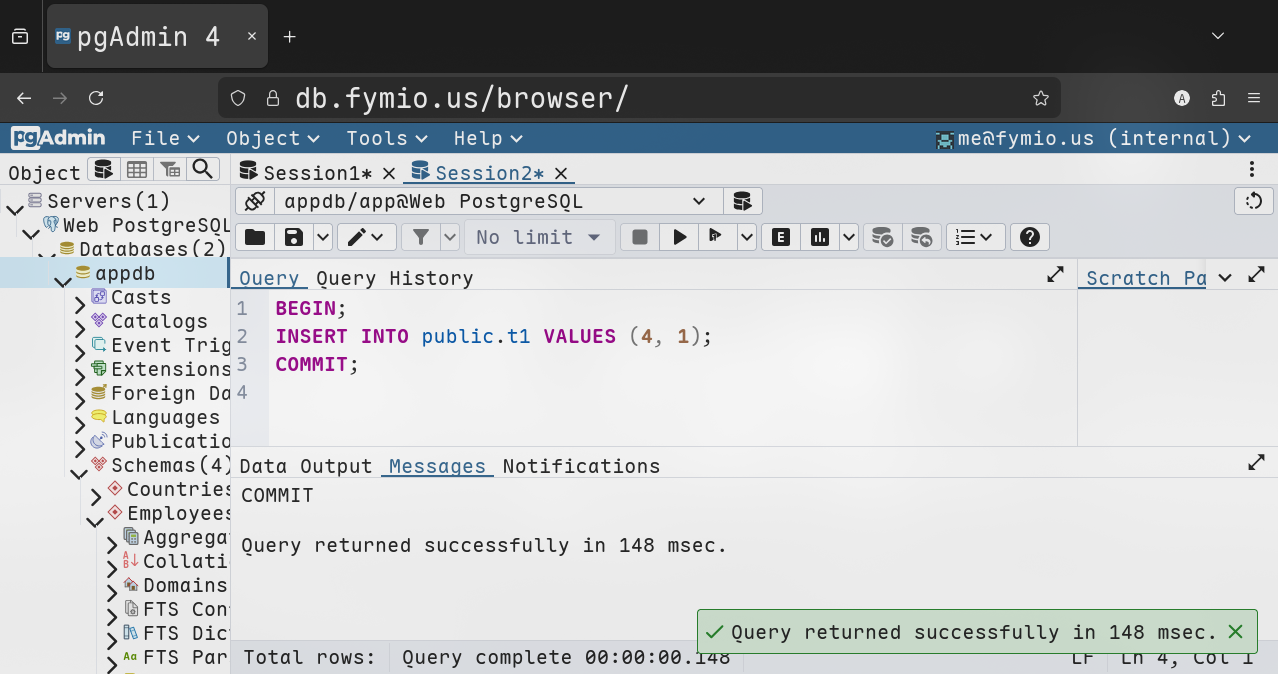
Task: Run the query with the Execute button
Action: tap(680, 237)
